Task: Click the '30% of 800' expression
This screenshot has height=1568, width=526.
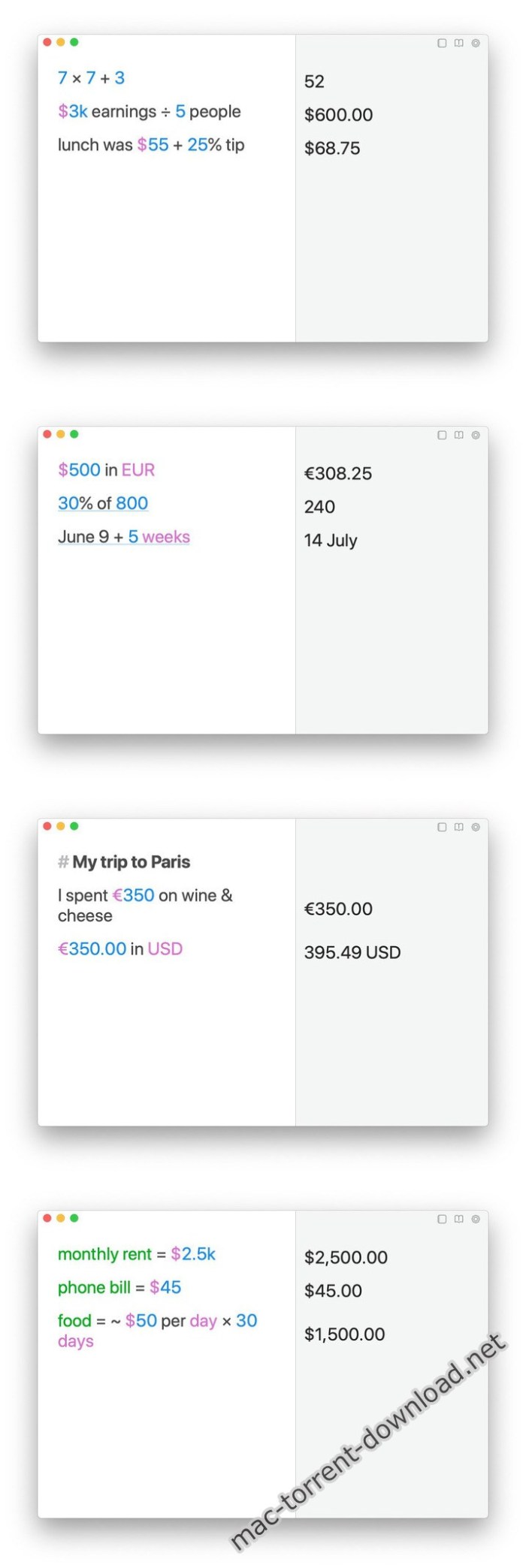Action: tap(103, 504)
